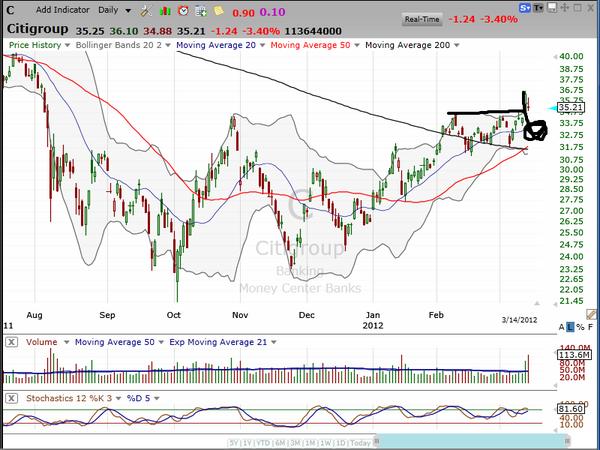The height and width of the screenshot is (450, 600).
Task: Click the up arrow above price scale bottom
Action: [x=537, y=303]
